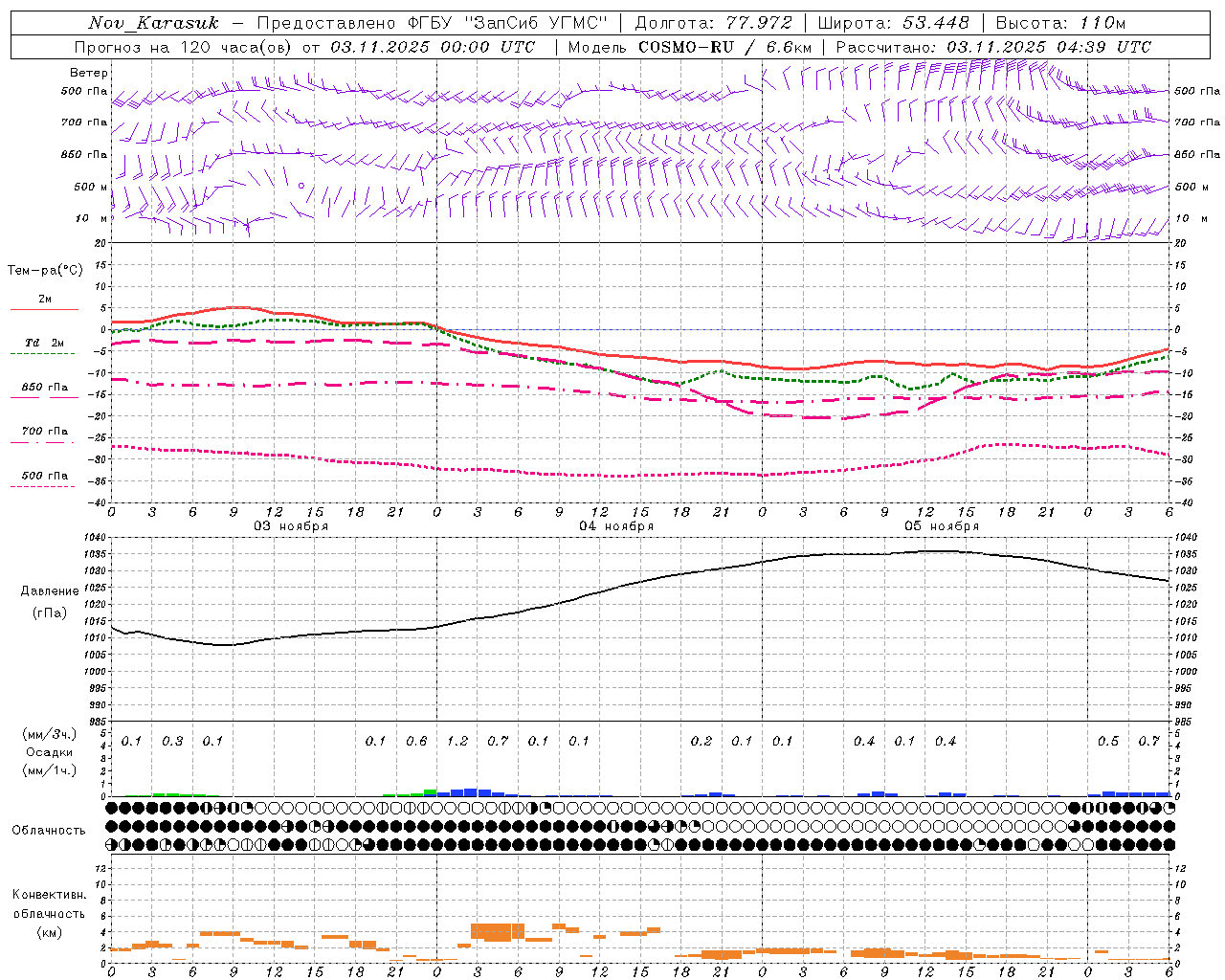Click the Модель COSMO-RU / 6.6км label
Image resolution: width=1225 pixels, height=980 pixels.
coord(690,47)
